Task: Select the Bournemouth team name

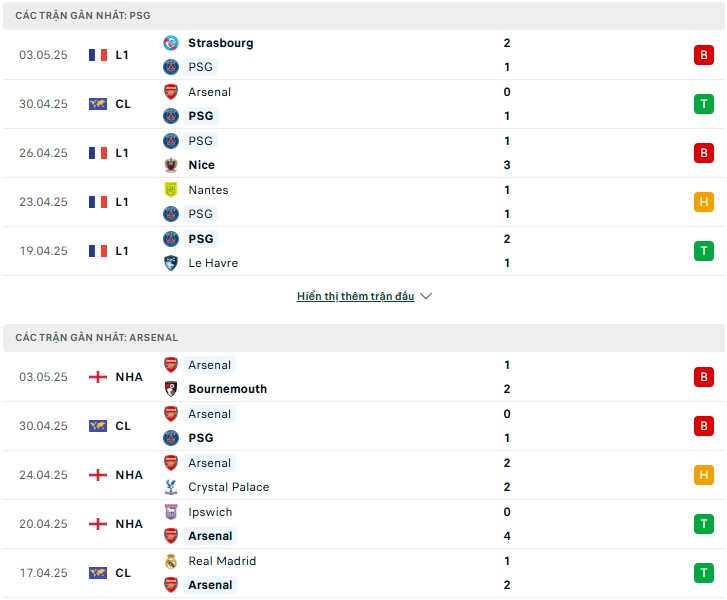Action: tap(228, 389)
